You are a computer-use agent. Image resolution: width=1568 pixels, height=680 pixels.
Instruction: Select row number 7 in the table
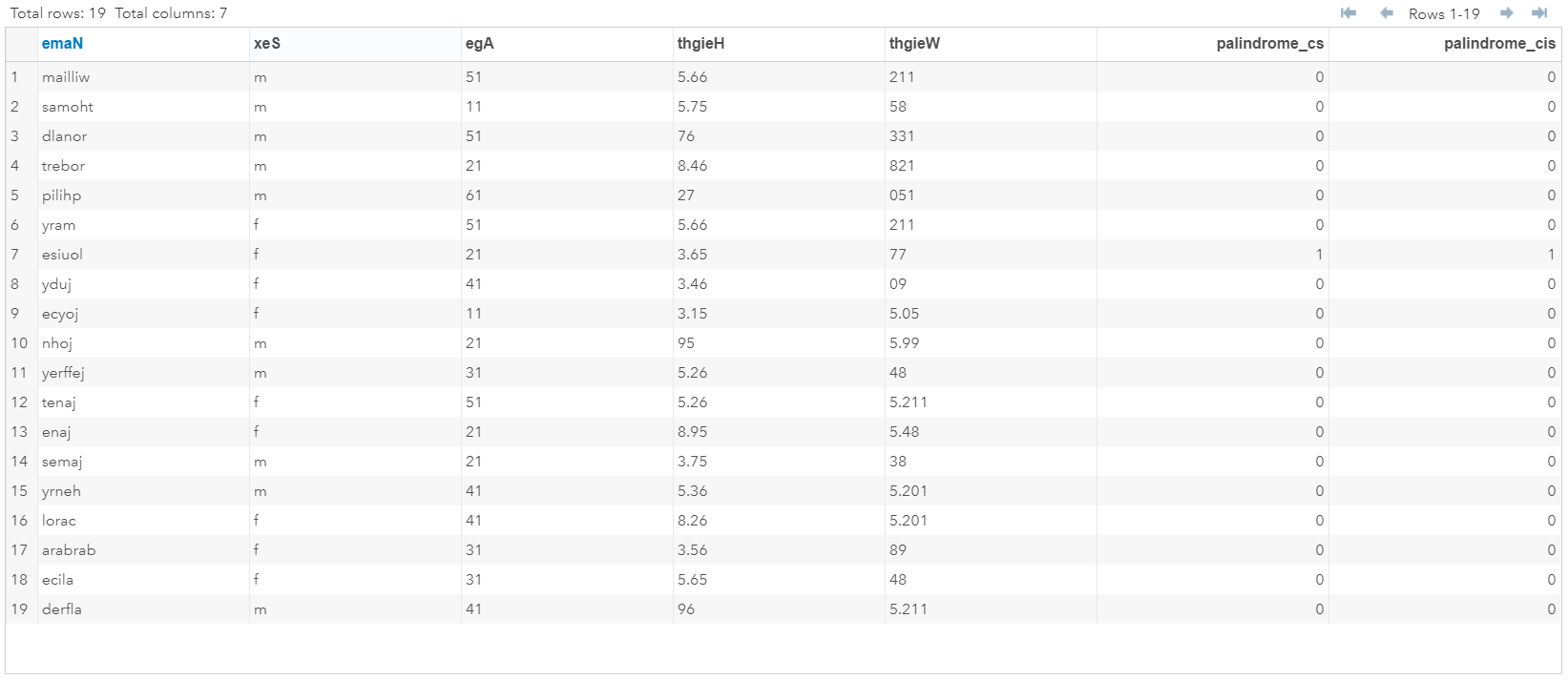(x=15, y=255)
